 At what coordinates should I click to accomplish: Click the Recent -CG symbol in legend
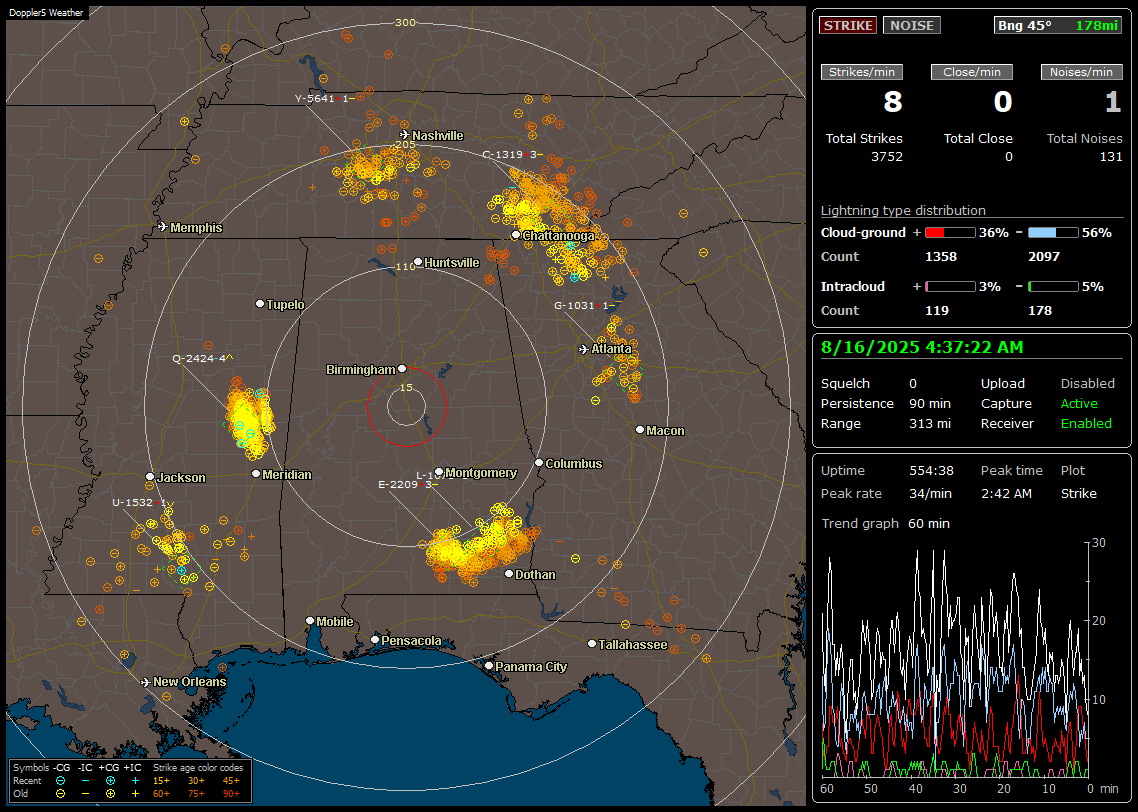60,781
